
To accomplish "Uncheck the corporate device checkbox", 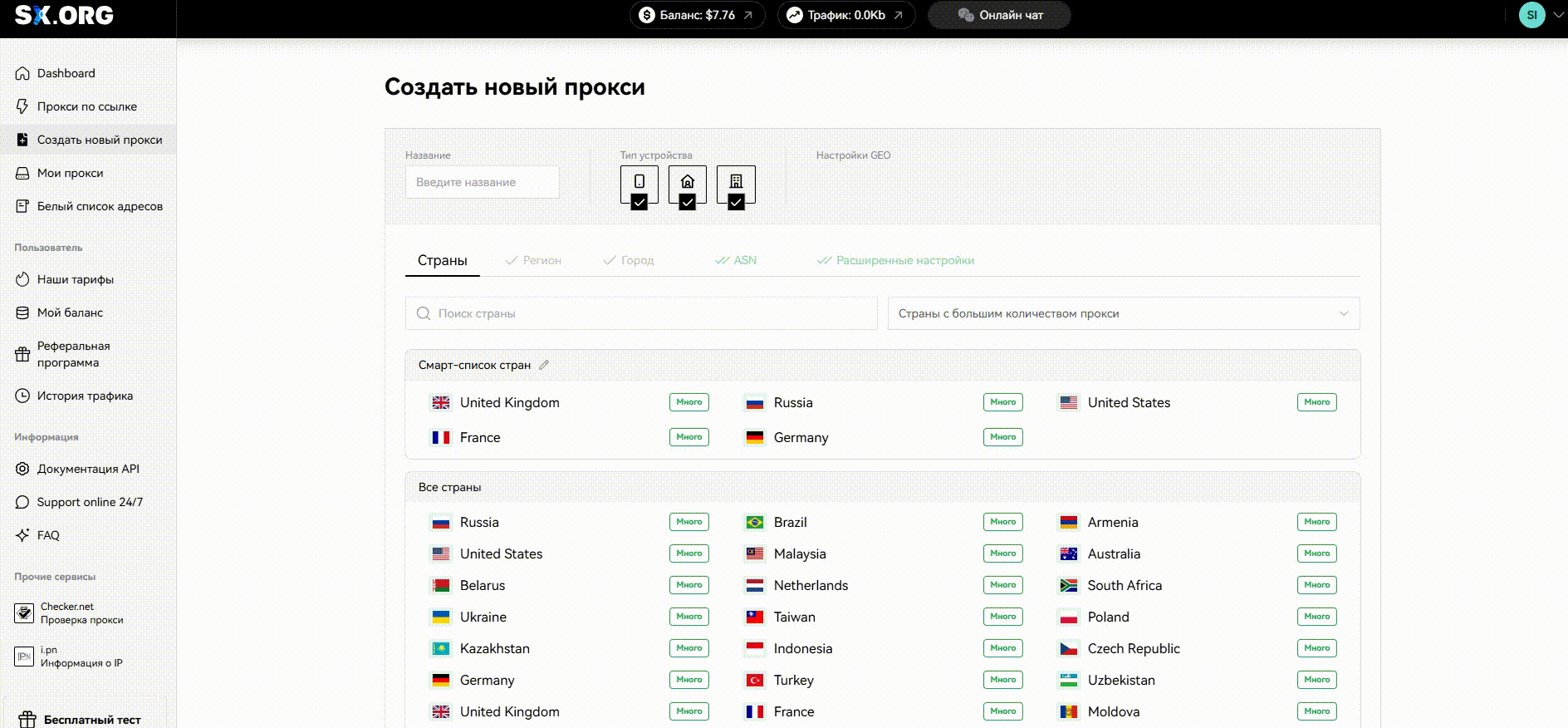I will pyautogui.click(x=736, y=202).
